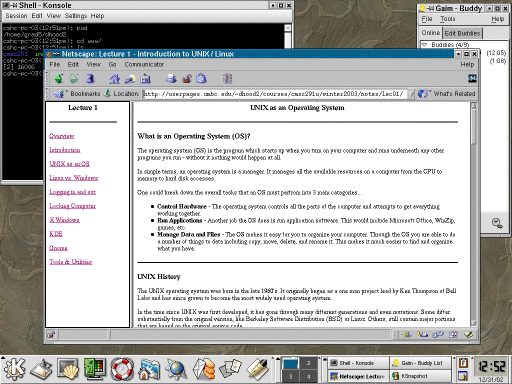Switch to Edit Buddies tab in Gaim
This screenshot has height=384, width=512.
click(x=462, y=33)
